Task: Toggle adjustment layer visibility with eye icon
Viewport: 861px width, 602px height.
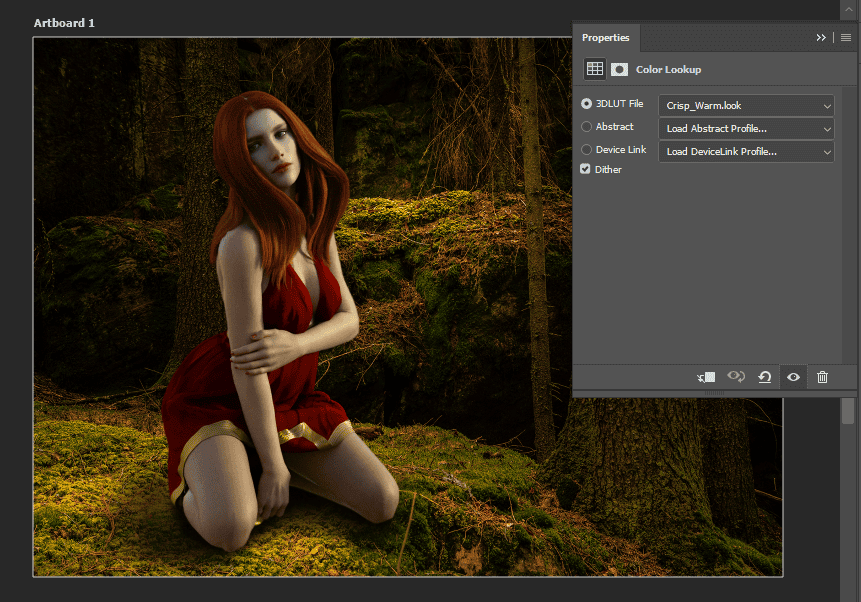Action: tap(793, 377)
